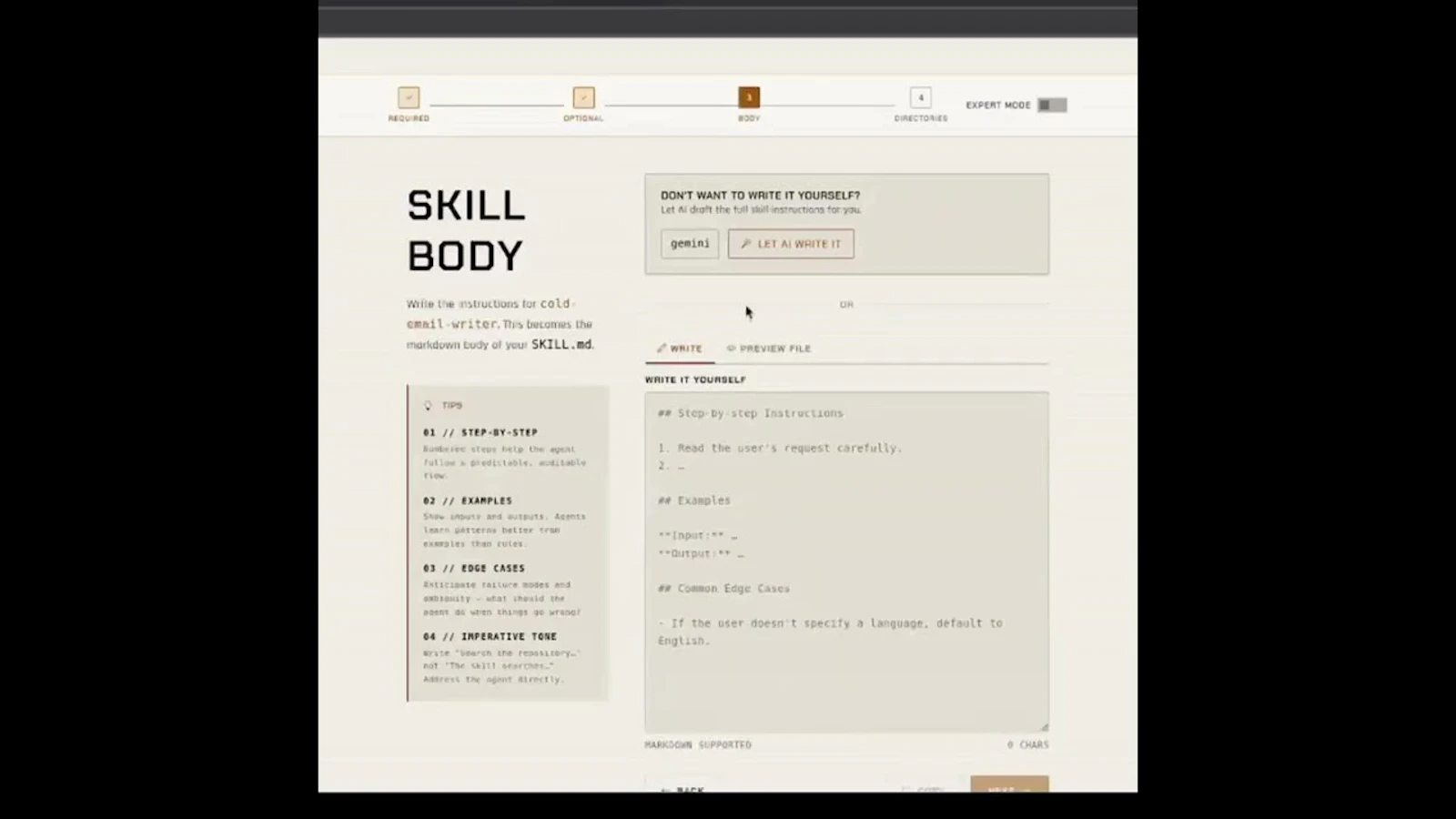
Task: Click the 'WRITE IT YOURSELF' label
Action: [x=695, y=379]
